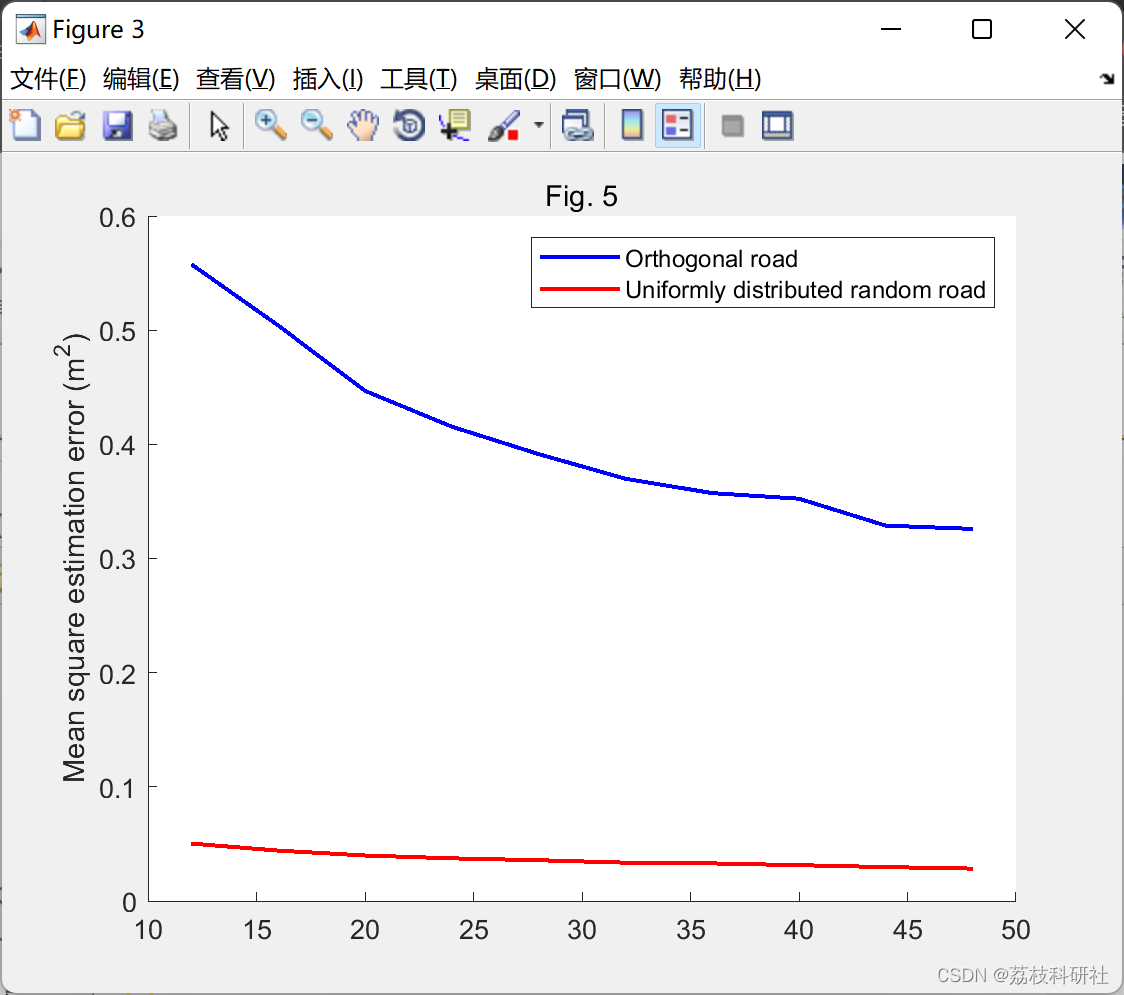Click the Hide Plot Tools icon
Image resolution: width=1124 pixels, height=995 pixels.
[732, 126]
